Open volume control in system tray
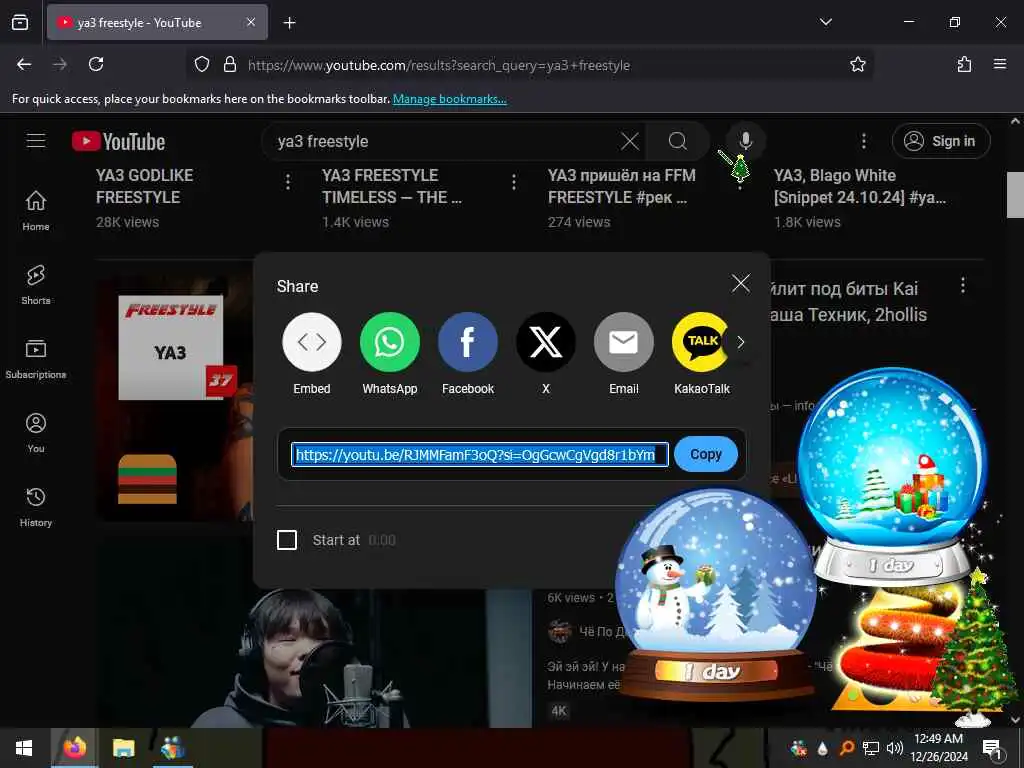 pyautogui.click(x=895, y=748)
